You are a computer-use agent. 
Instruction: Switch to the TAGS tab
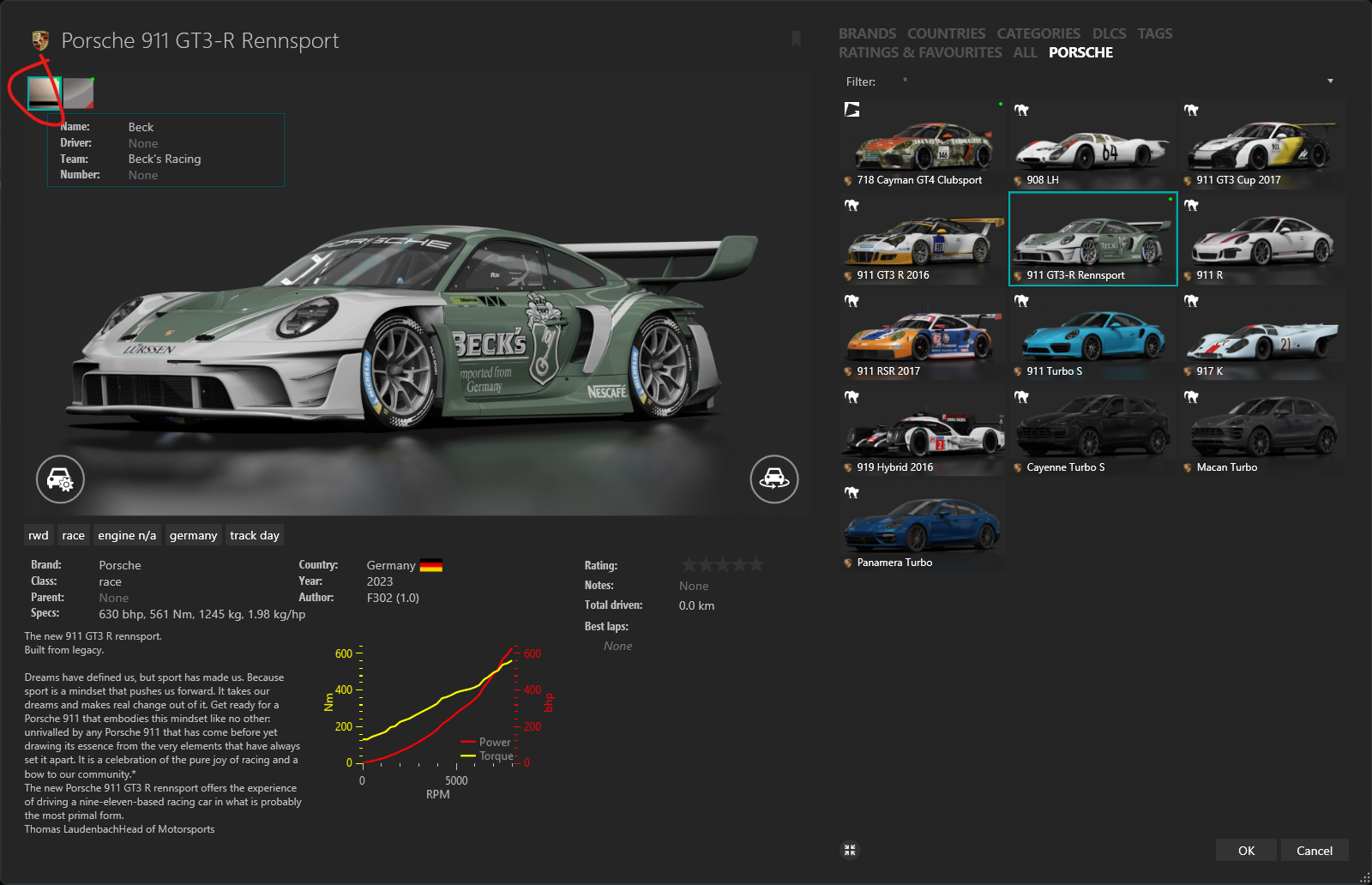pyautogui.click(x=1155, y=33)
